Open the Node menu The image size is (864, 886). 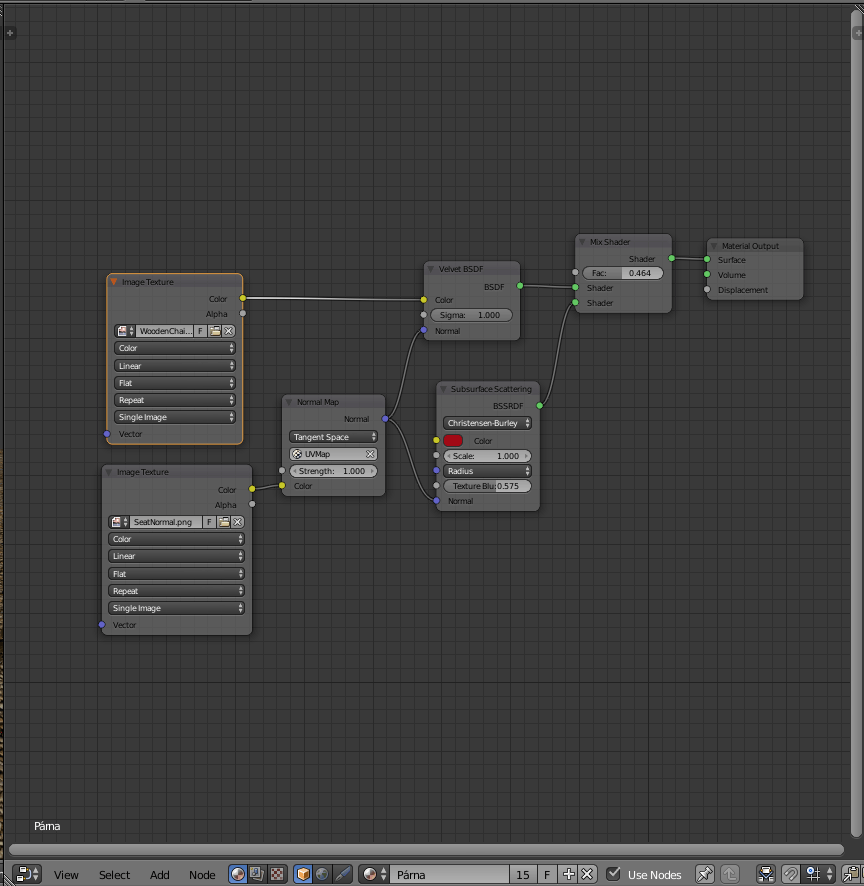[202, 875]
